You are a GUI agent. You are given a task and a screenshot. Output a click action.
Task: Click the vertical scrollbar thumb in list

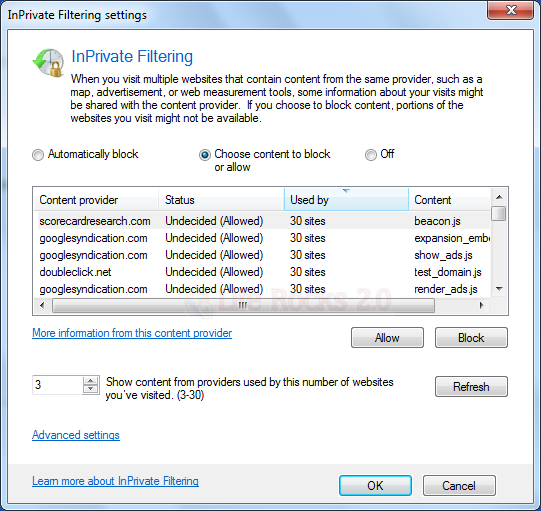(x=499, y=213)
